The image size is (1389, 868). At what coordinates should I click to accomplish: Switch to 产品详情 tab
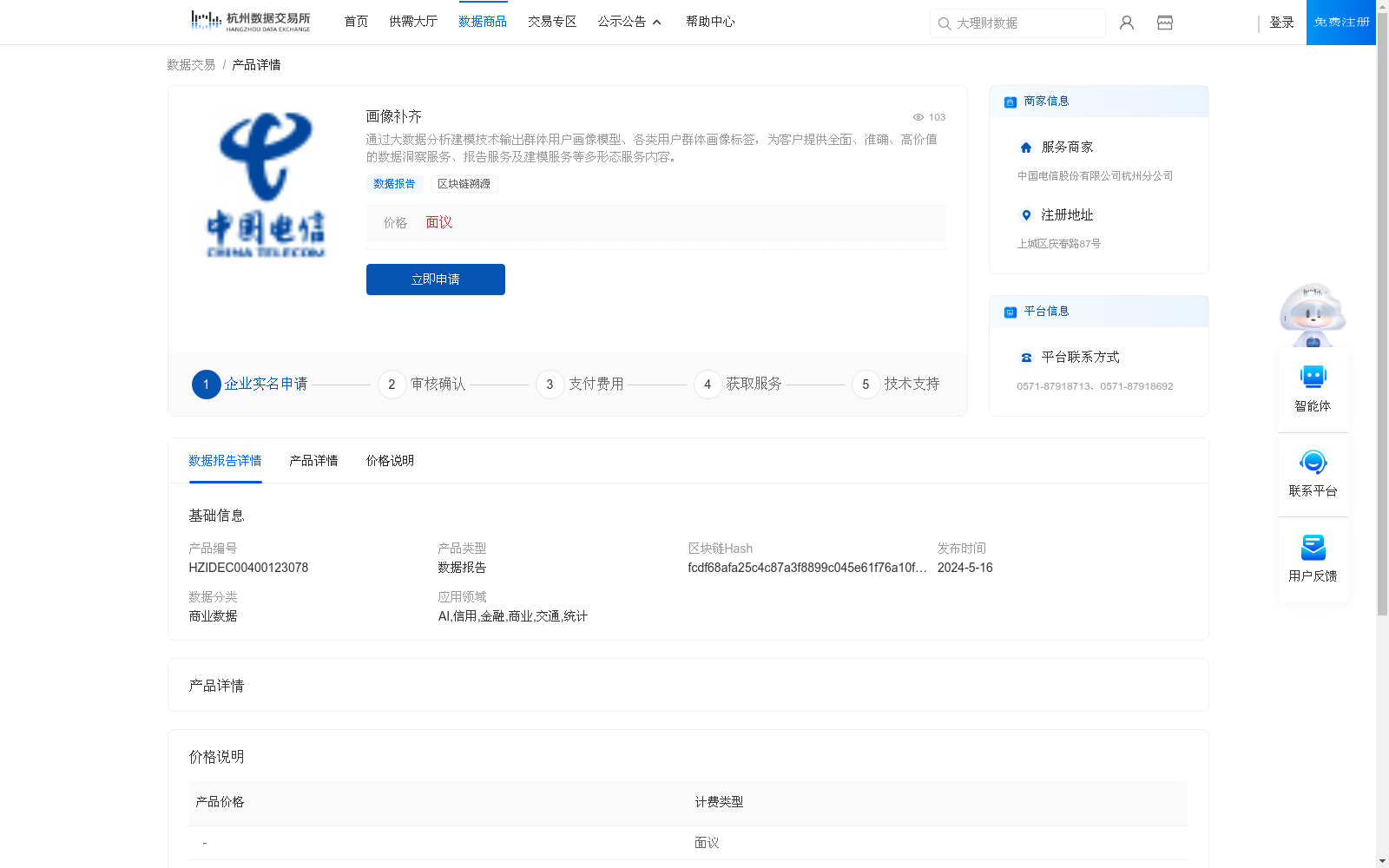313,461
